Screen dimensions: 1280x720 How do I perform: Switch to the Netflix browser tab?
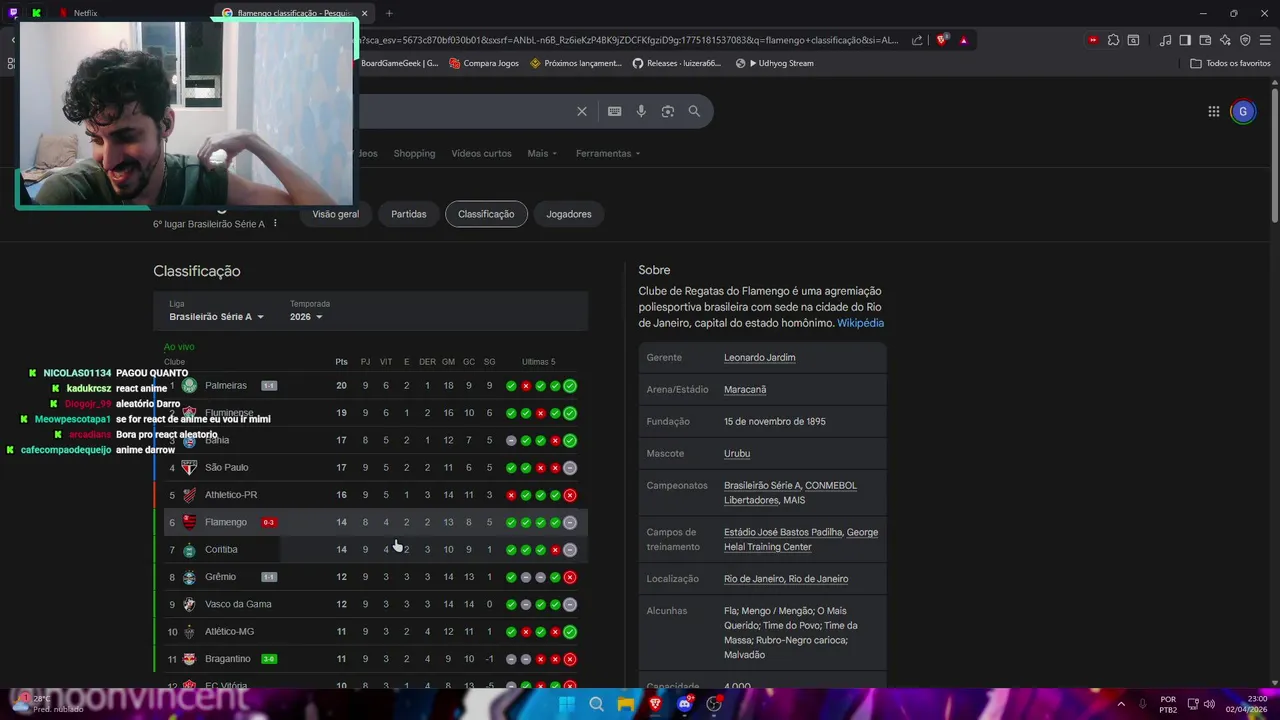click(85, 13)
